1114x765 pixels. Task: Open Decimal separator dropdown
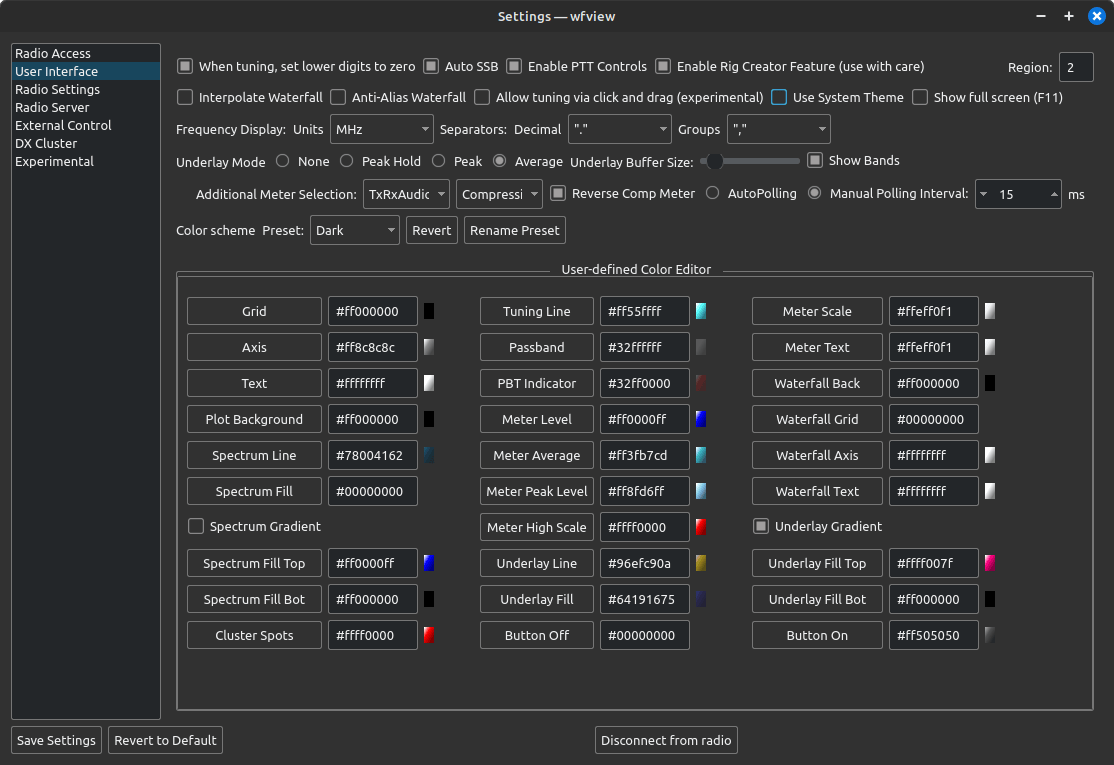(620, 129)
